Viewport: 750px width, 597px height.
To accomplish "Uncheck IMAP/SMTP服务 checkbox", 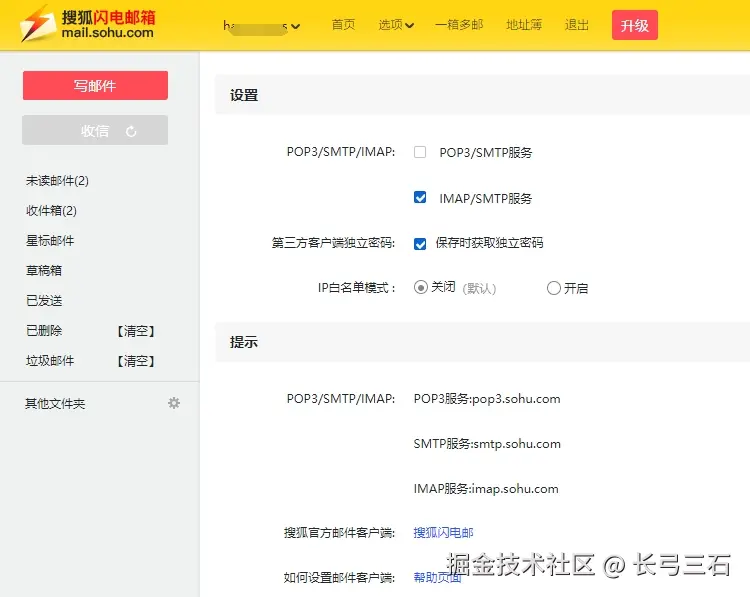I will pos(420,197).
